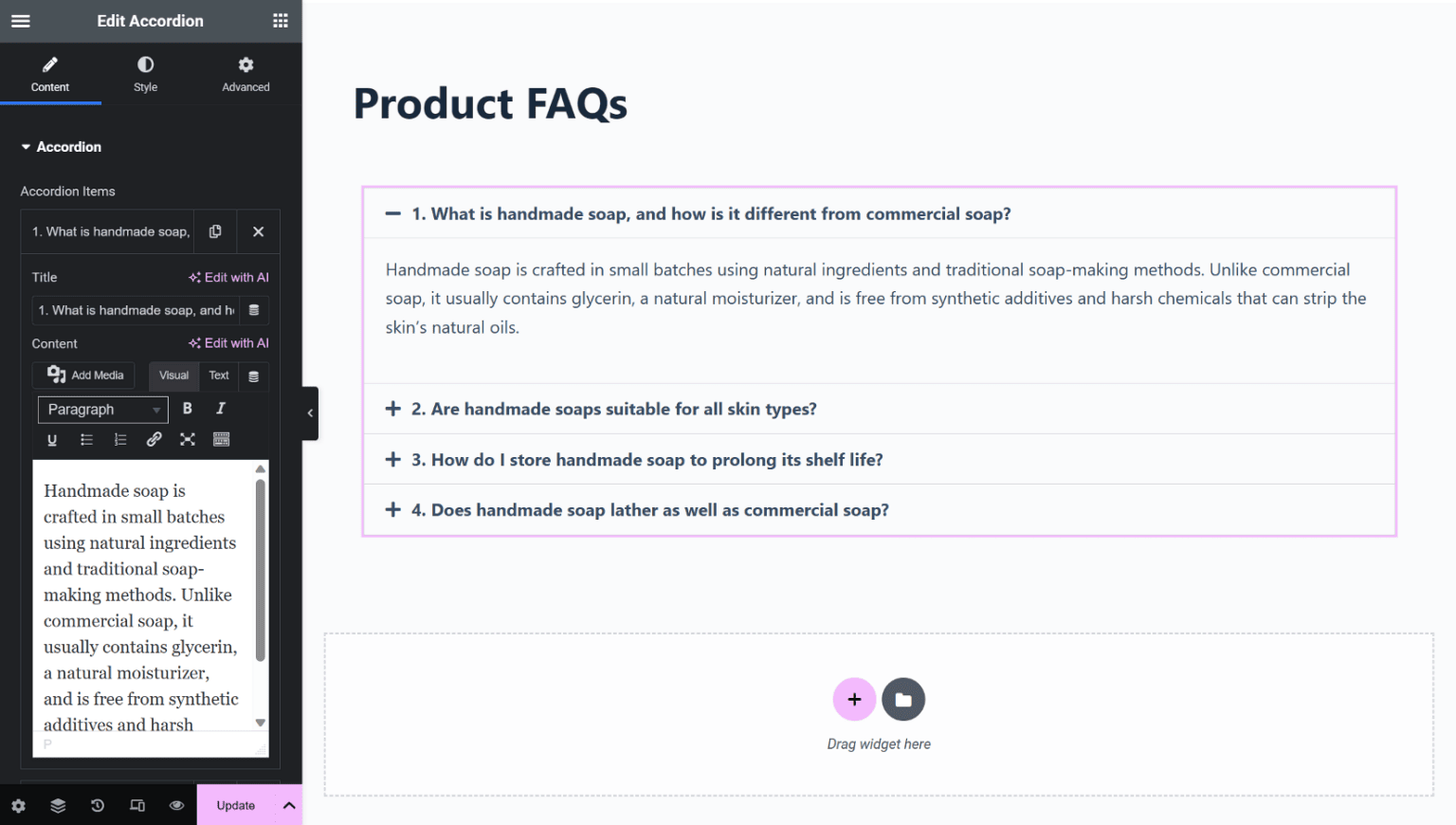Toggle bold formatting in the editor
Viewport: 1456px width, 825px height.
(187, 408)
